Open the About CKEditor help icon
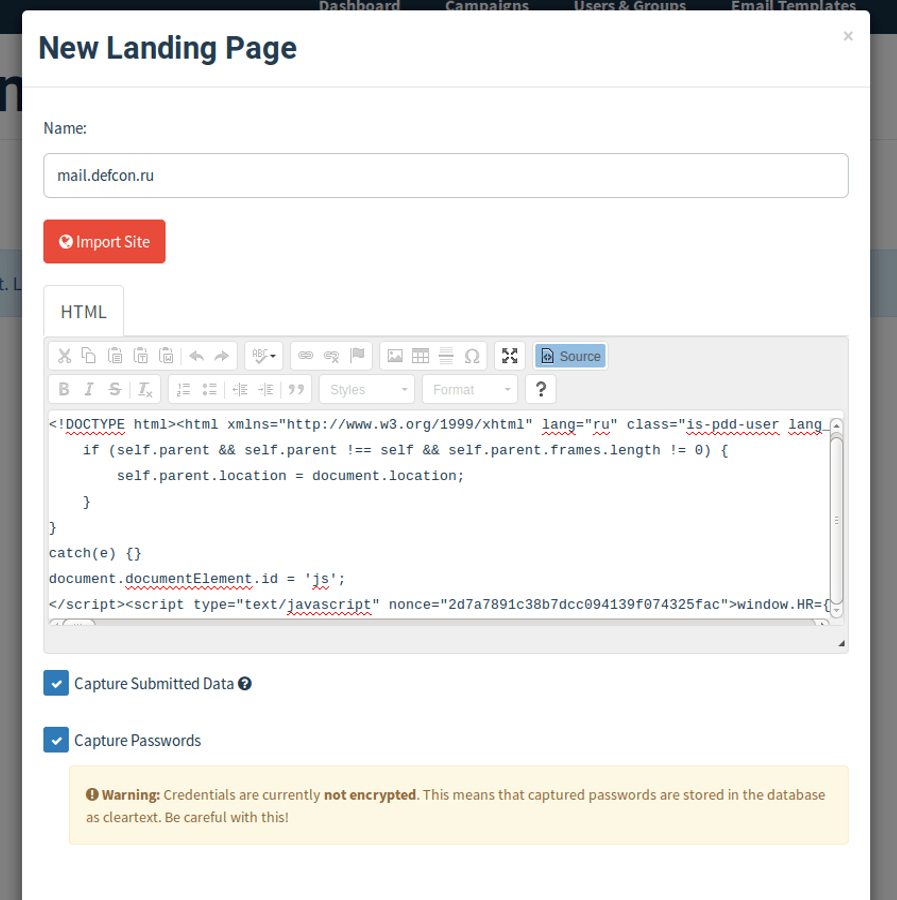This screenshot has width=897, height=900. point(540,389)
